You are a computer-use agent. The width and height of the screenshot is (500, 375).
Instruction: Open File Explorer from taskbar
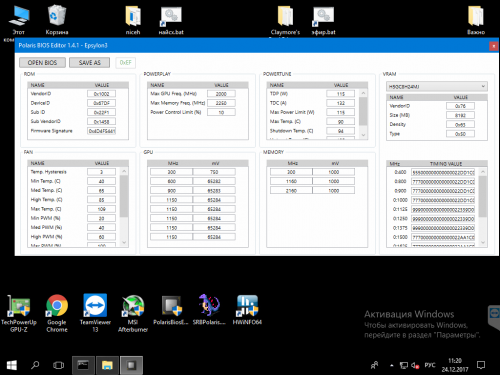[107, 365]
